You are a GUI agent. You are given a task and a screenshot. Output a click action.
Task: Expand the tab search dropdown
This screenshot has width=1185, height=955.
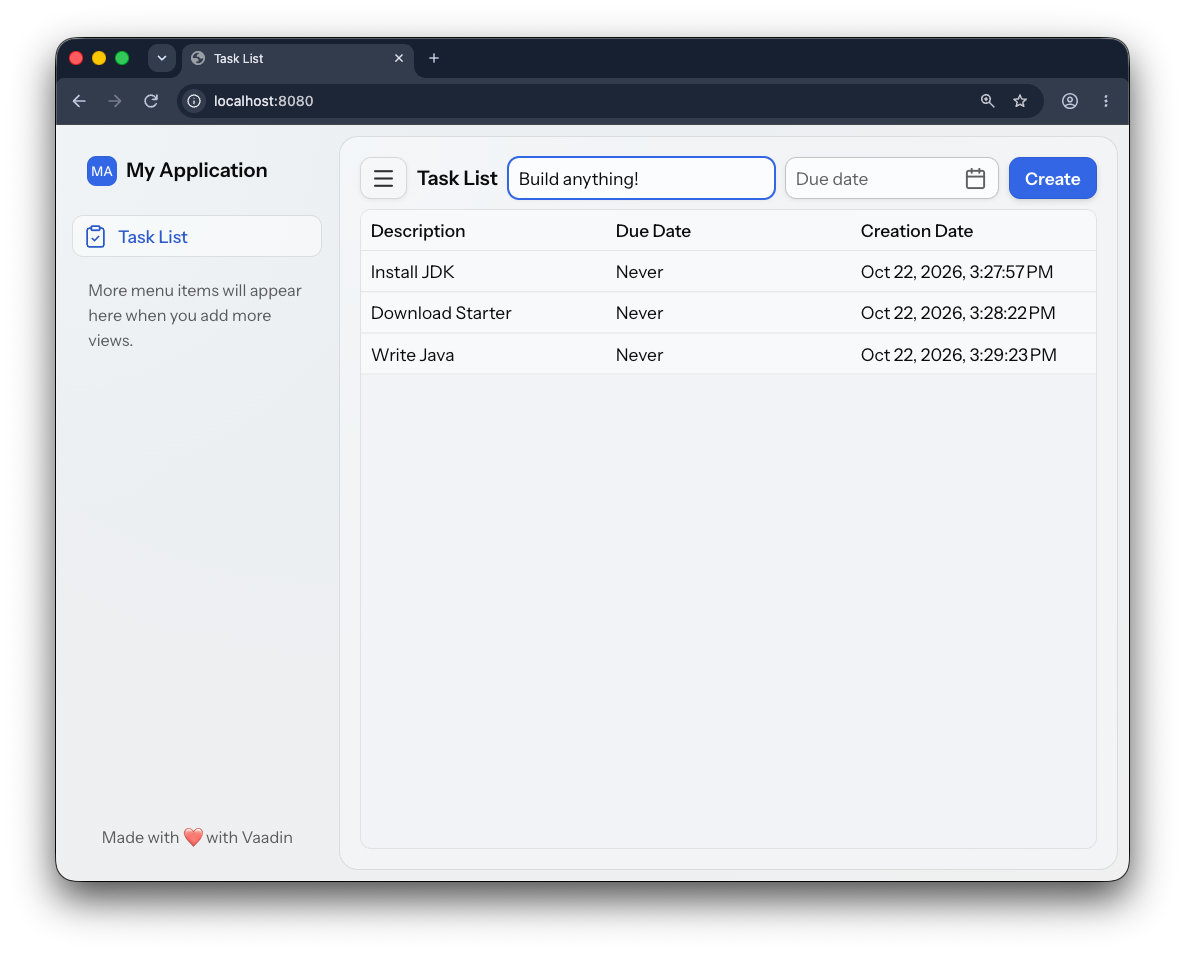tap(162, 58)
